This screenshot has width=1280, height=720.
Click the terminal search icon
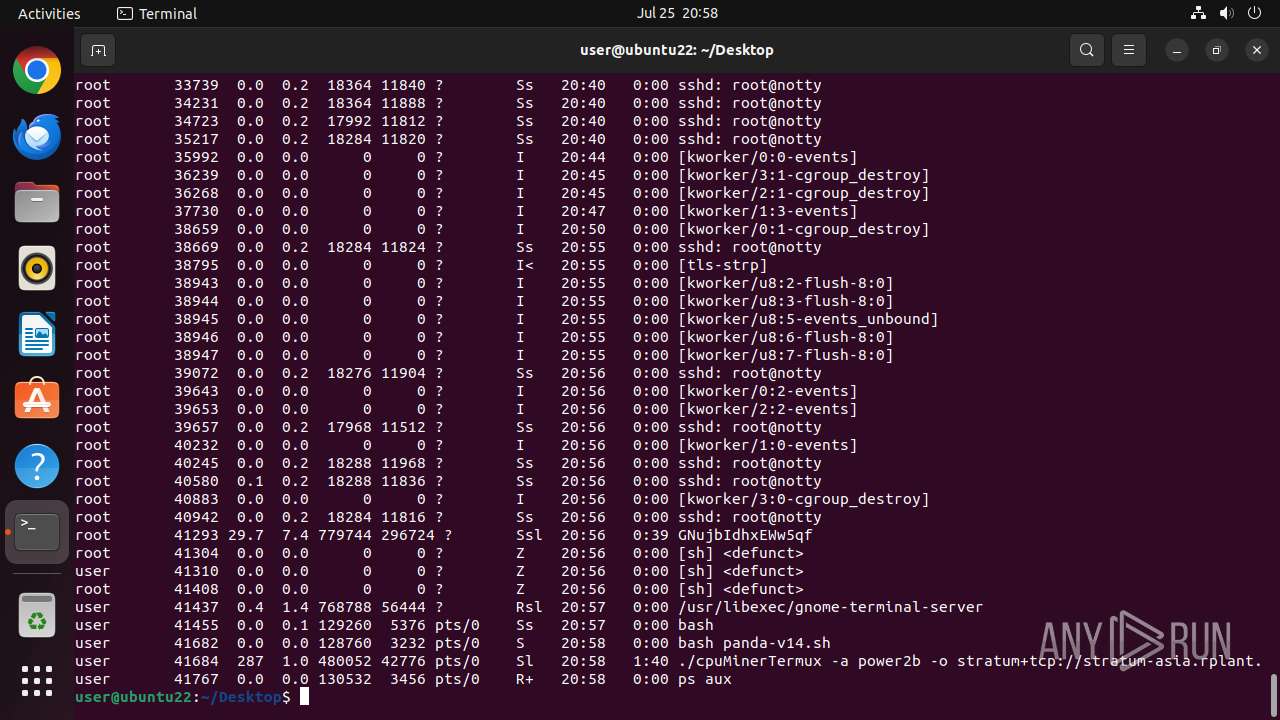(1087, 50)
